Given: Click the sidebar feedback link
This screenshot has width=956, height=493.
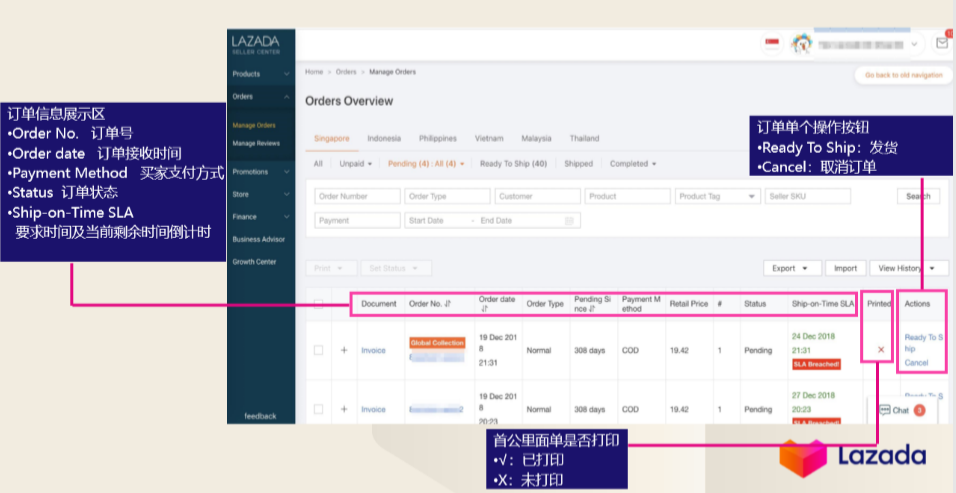Looking at the screenshot, I should coord(260,416).
